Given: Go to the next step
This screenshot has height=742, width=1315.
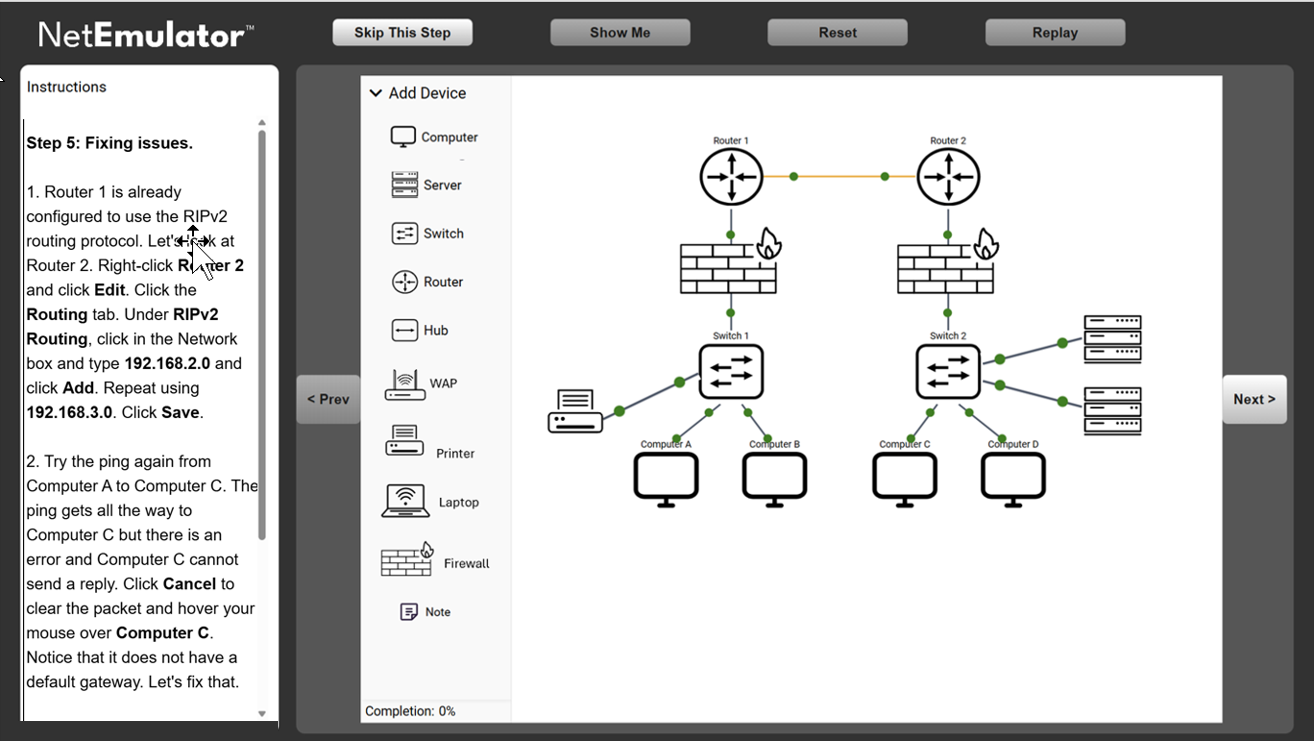Looking at the screenshot, I should pyautogui.click(x=1254, y=399).
